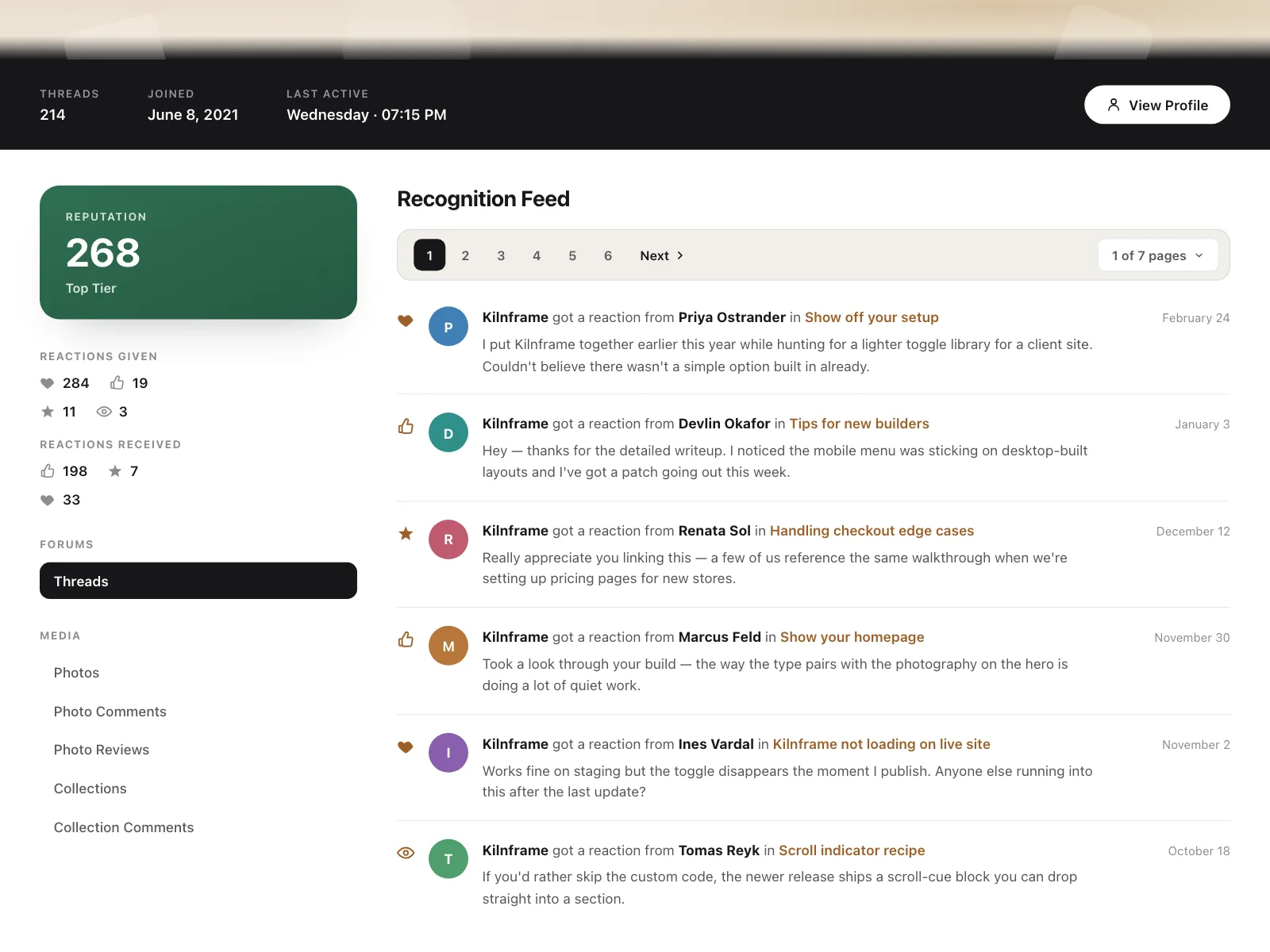Open 'Kilnframe not loading on live site' link
Image resolution: width=1270 pixels, height=952 pixels.
pos(881,744)
